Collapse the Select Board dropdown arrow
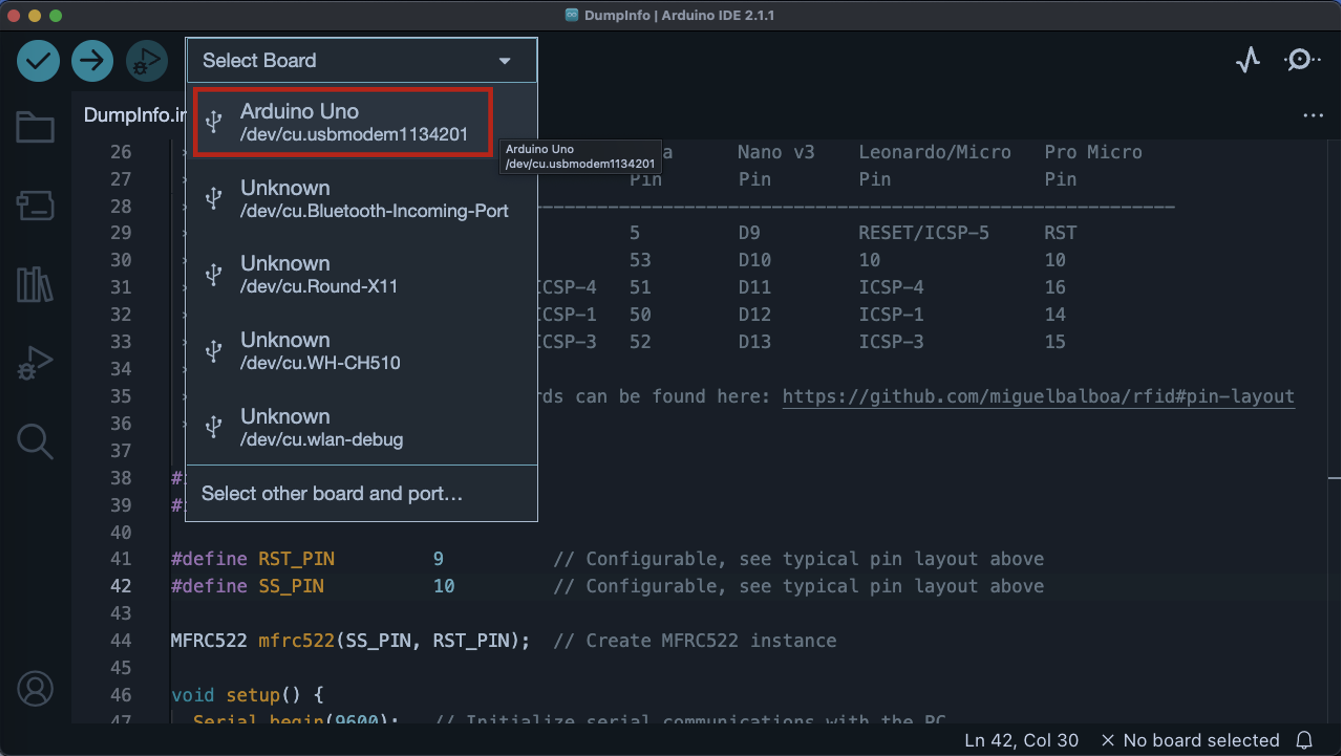This screenshot has height=756, width=1341. click(505, 61)
